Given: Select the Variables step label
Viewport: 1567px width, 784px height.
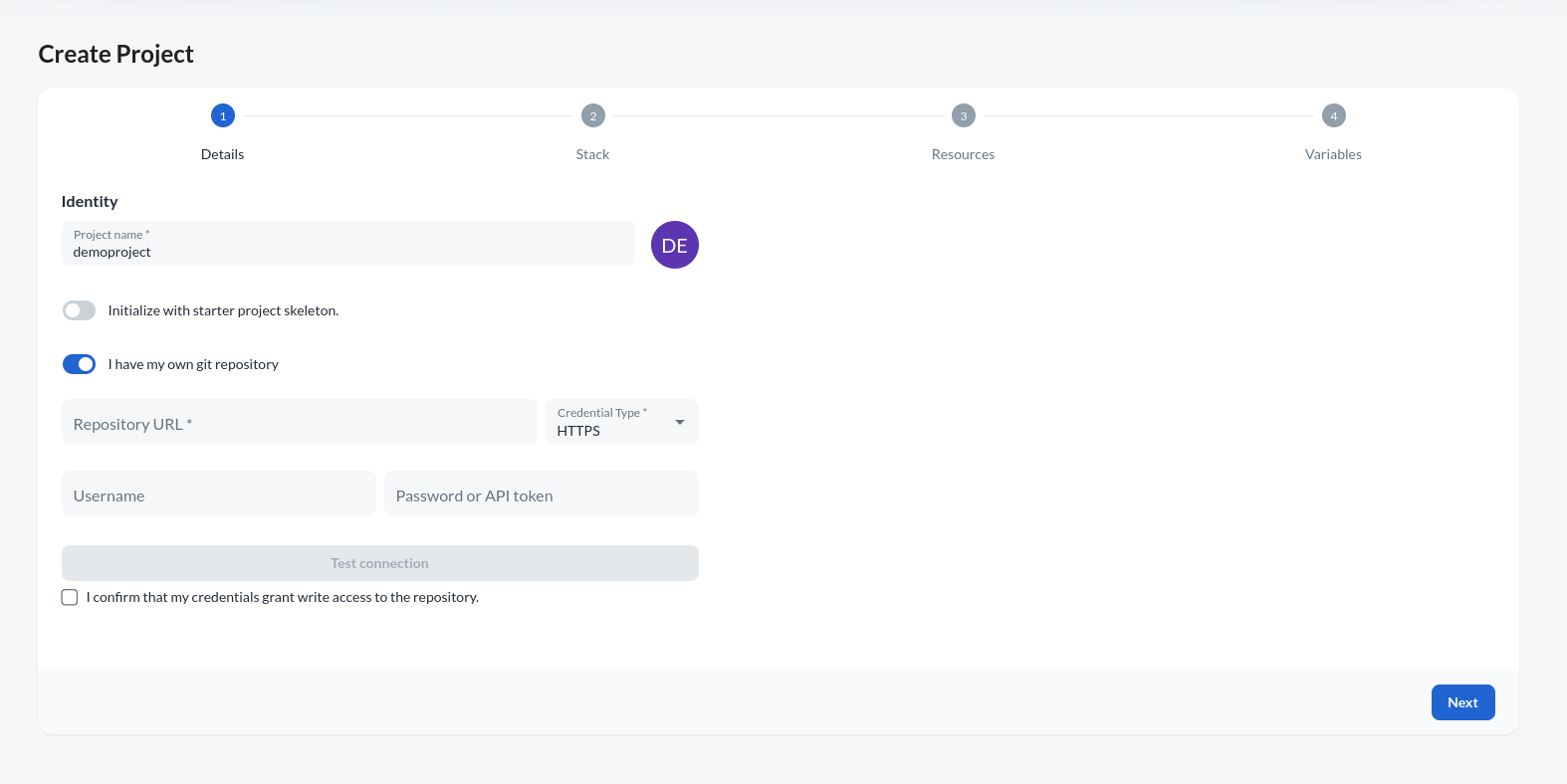Looking at the screenshot, I should coord(1333,154).
